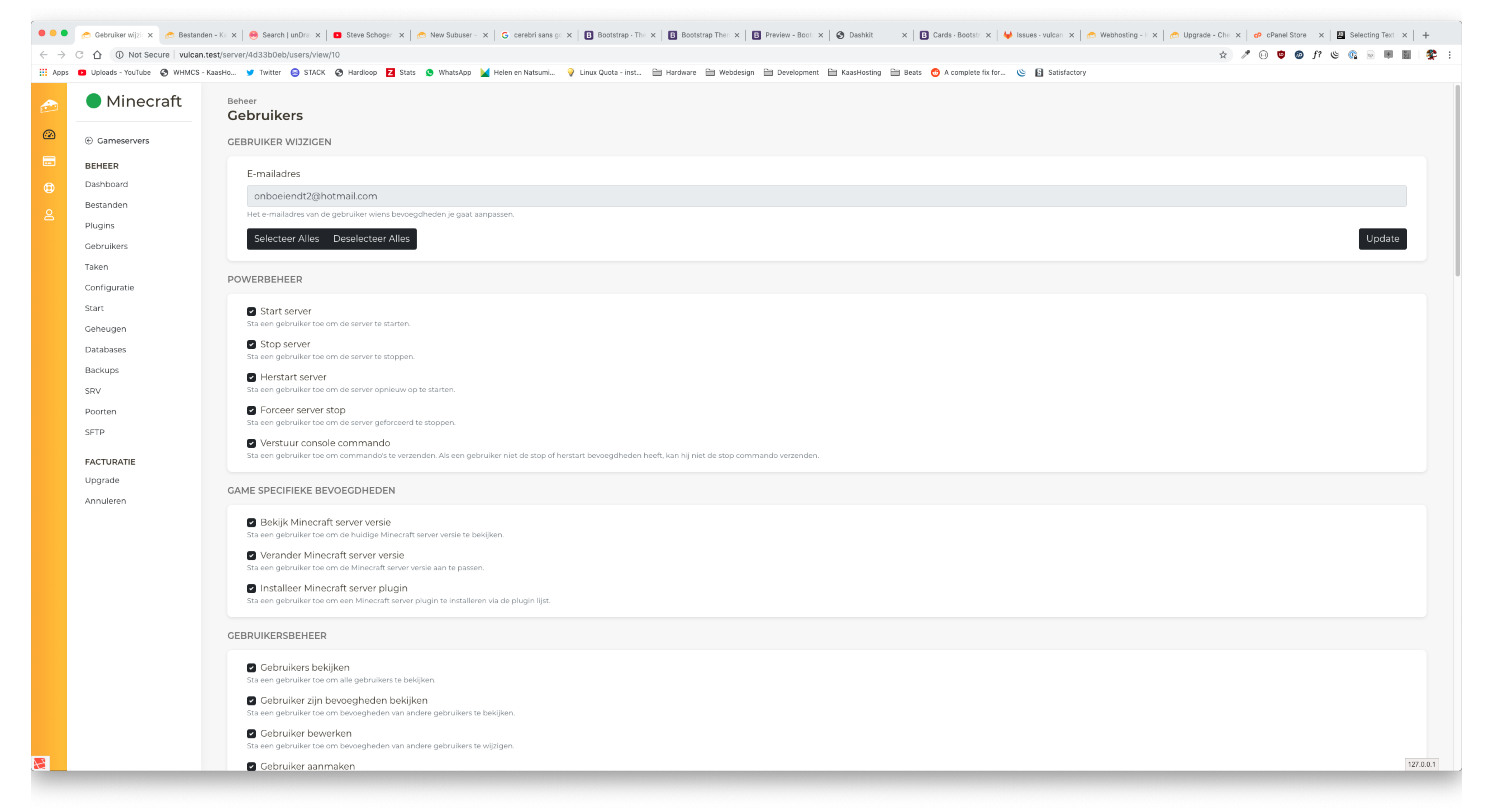Screen dimensions: 1493x812
Task: Toggle the Forceer server stop checkbox
Action: point(251,411)
